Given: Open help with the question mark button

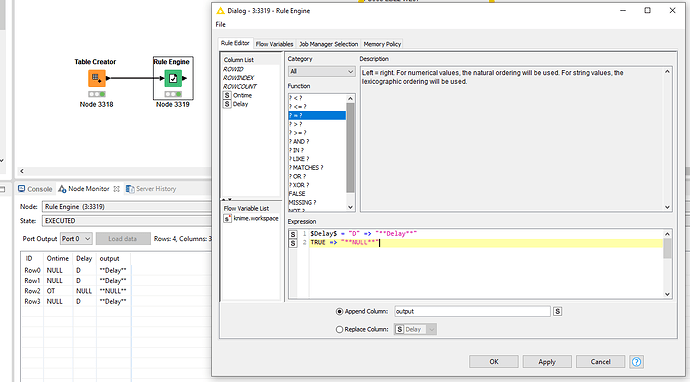Looking at the screenshot, I should point(636,362).
